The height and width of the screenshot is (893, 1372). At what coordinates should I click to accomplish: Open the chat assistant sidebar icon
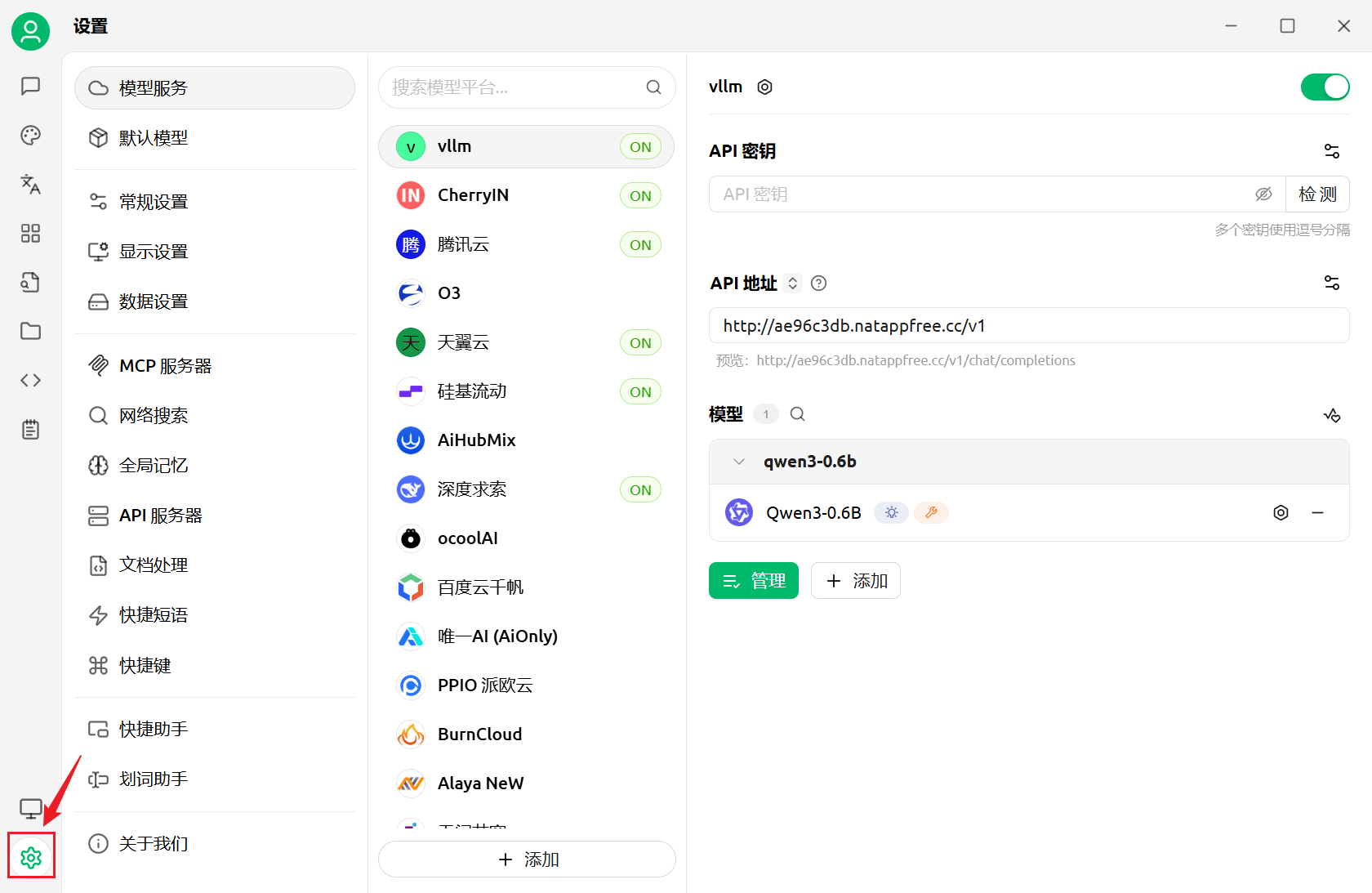30,86
